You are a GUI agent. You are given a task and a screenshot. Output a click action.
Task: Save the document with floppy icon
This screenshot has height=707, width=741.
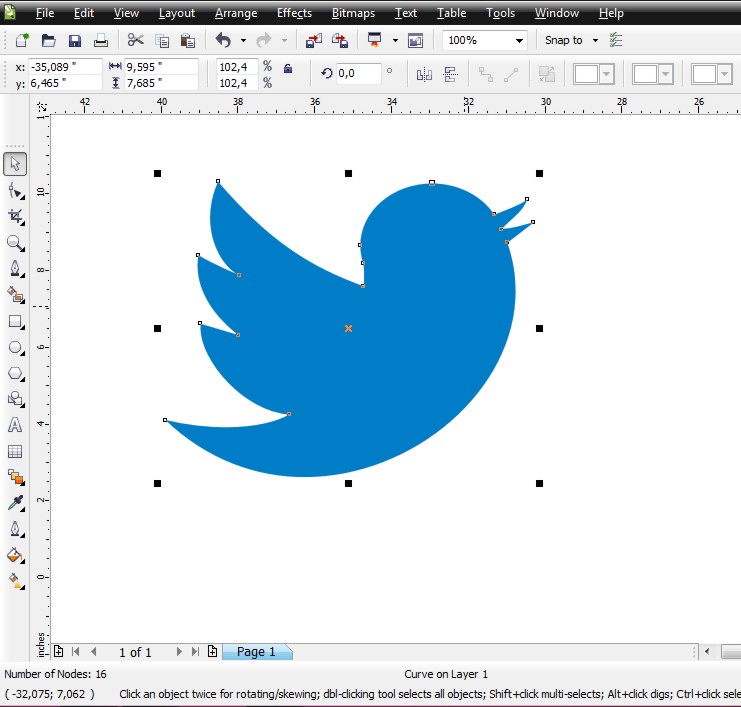point(75,41)
